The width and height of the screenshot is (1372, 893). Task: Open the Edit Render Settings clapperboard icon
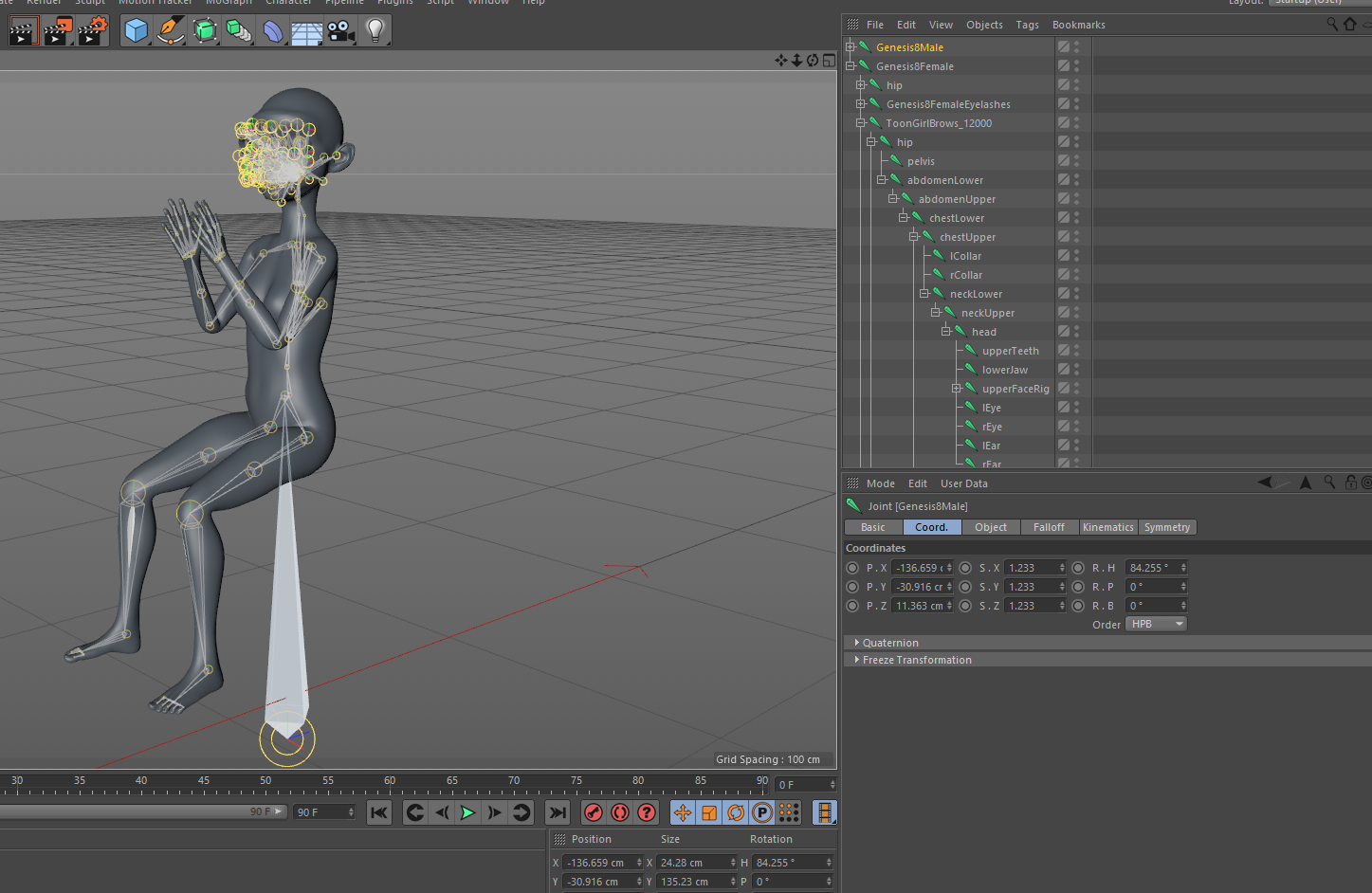(92, 31)
